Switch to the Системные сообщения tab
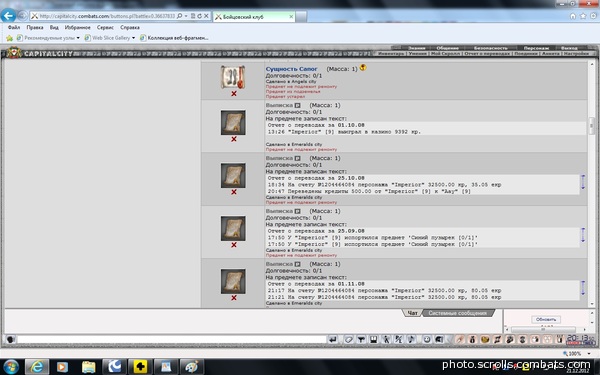This screenshot has width=600, height=375. (x=457, y=313)
